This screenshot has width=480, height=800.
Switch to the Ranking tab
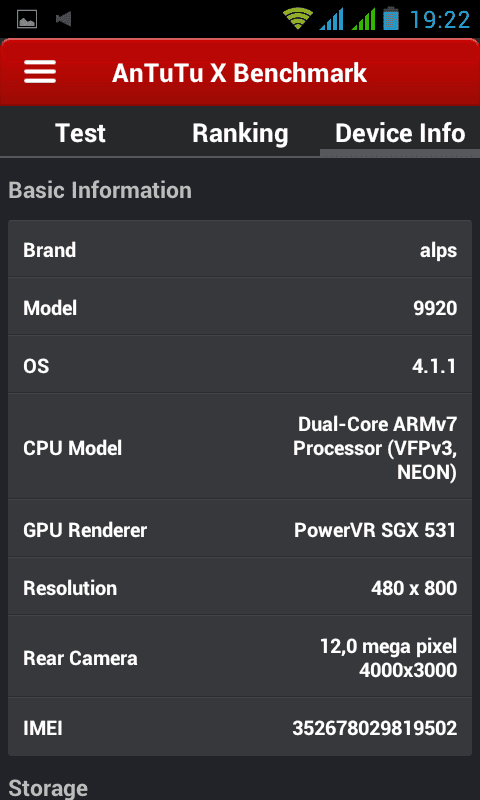(x=240, y=133)
